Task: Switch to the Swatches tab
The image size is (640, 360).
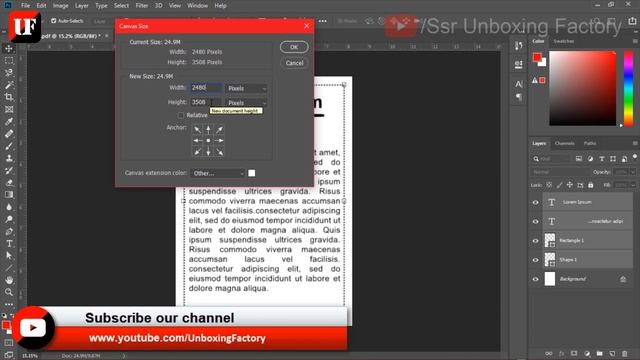Action: coord(564,41)
